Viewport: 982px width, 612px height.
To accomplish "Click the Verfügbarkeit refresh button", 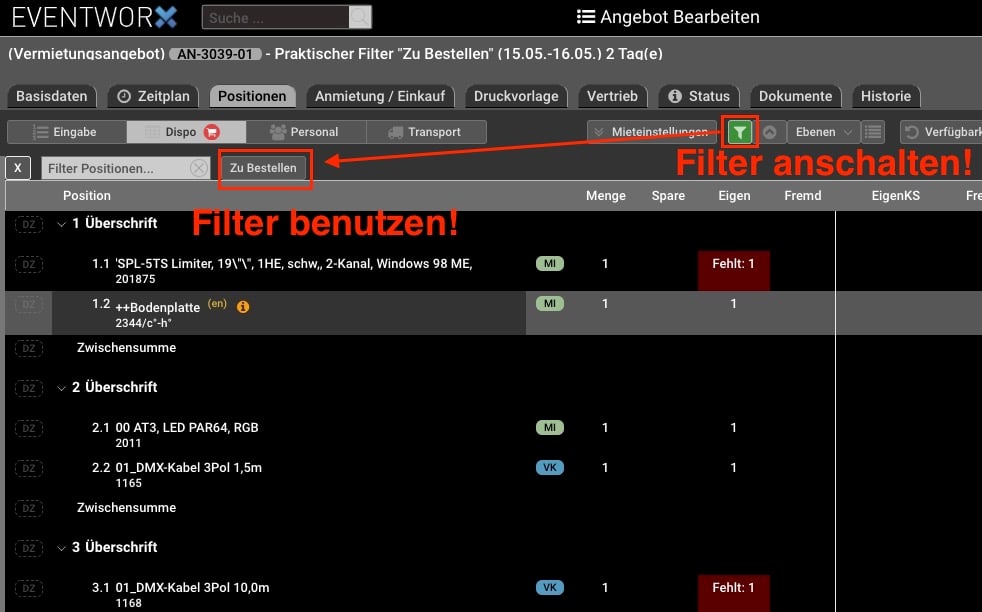I will (940, 132).
